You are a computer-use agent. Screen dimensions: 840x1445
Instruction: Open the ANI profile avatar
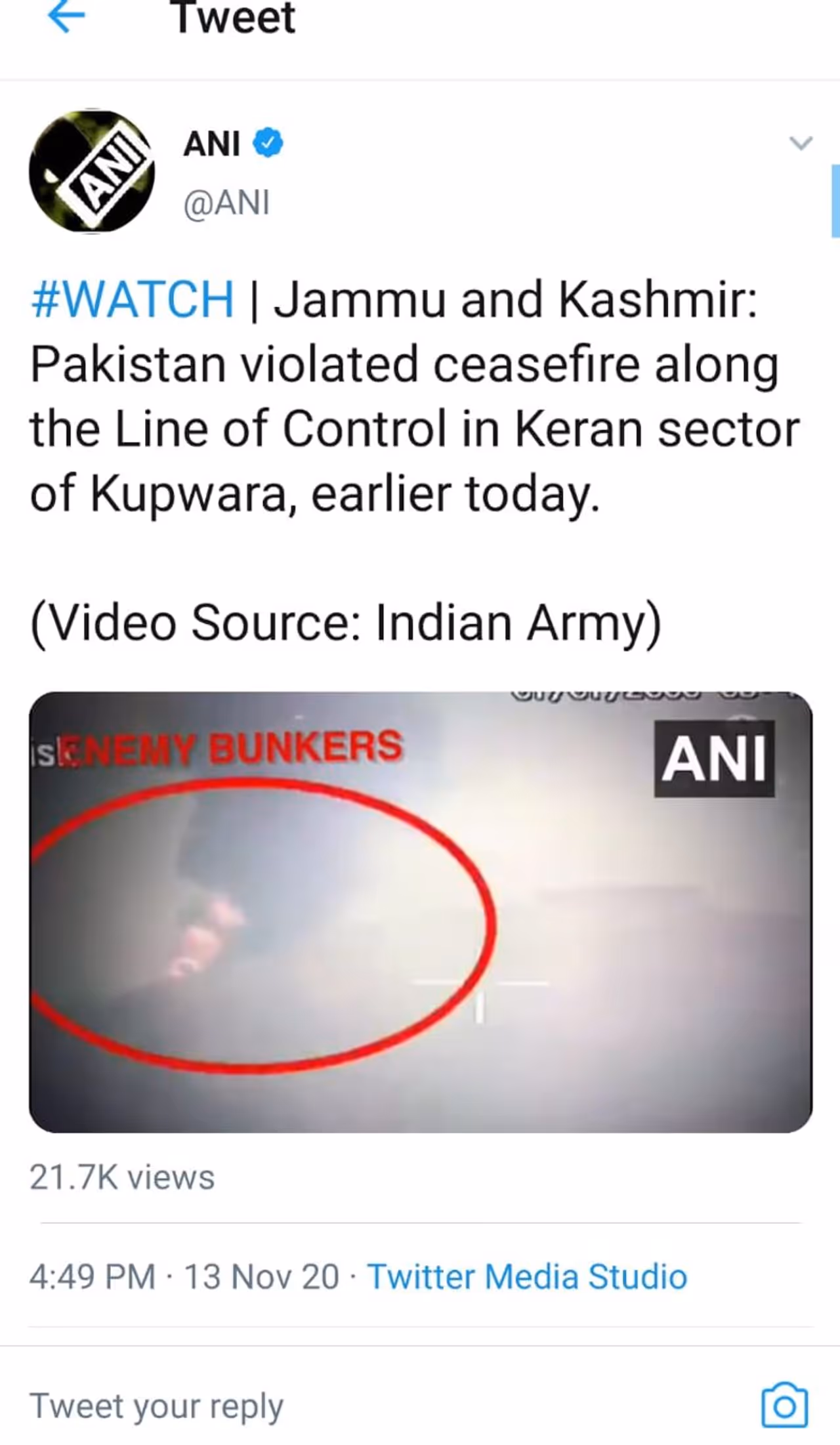click(x=92, y=171)
